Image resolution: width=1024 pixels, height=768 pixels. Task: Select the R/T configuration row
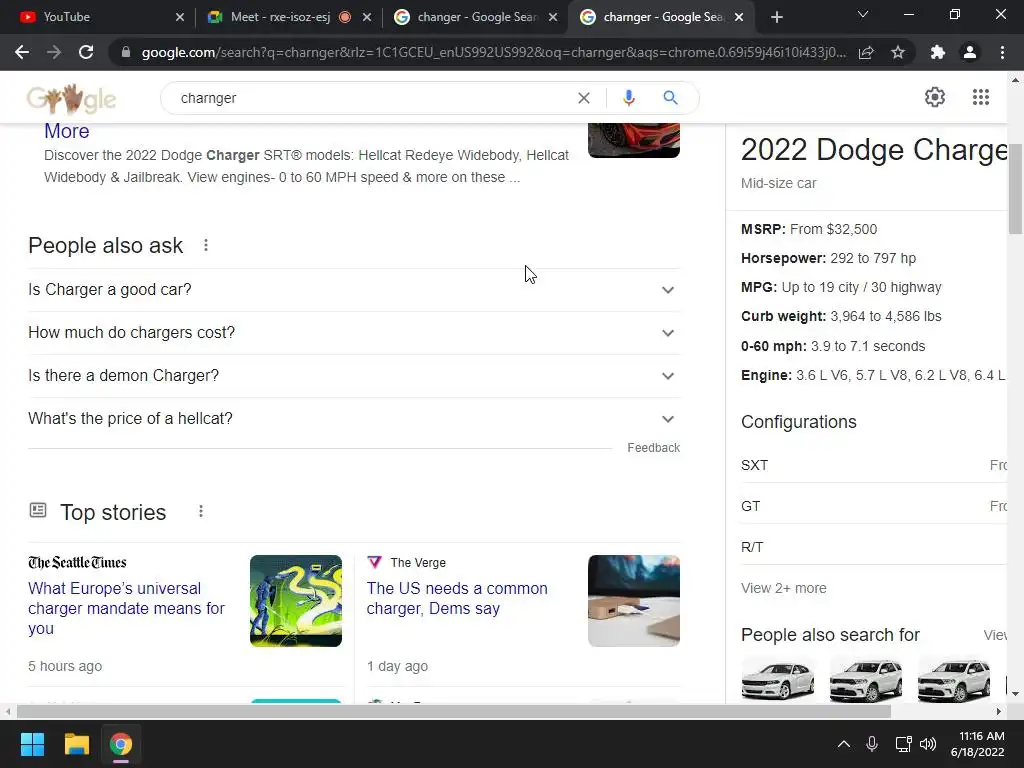pyautogui.click(x=874, y=547)
